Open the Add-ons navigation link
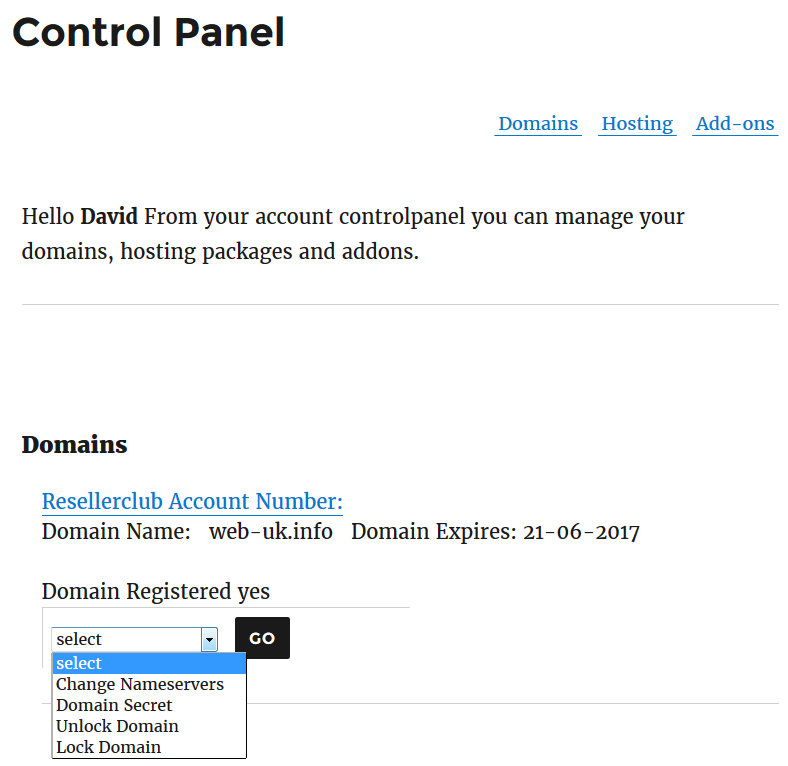 (x=735, y=124)
